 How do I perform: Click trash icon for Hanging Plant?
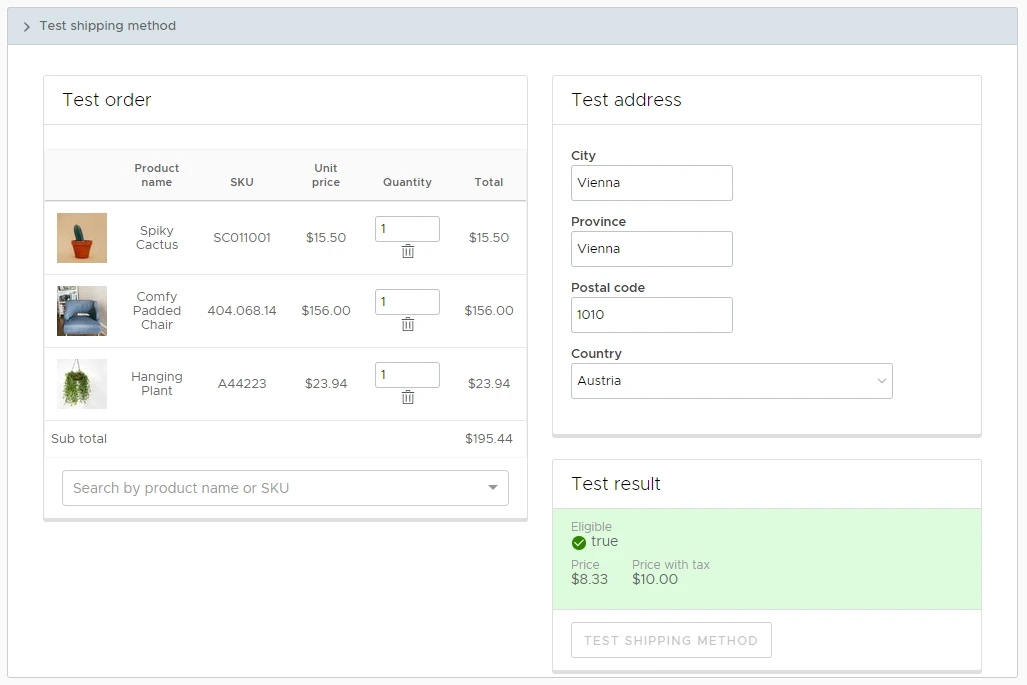(408, 397)
